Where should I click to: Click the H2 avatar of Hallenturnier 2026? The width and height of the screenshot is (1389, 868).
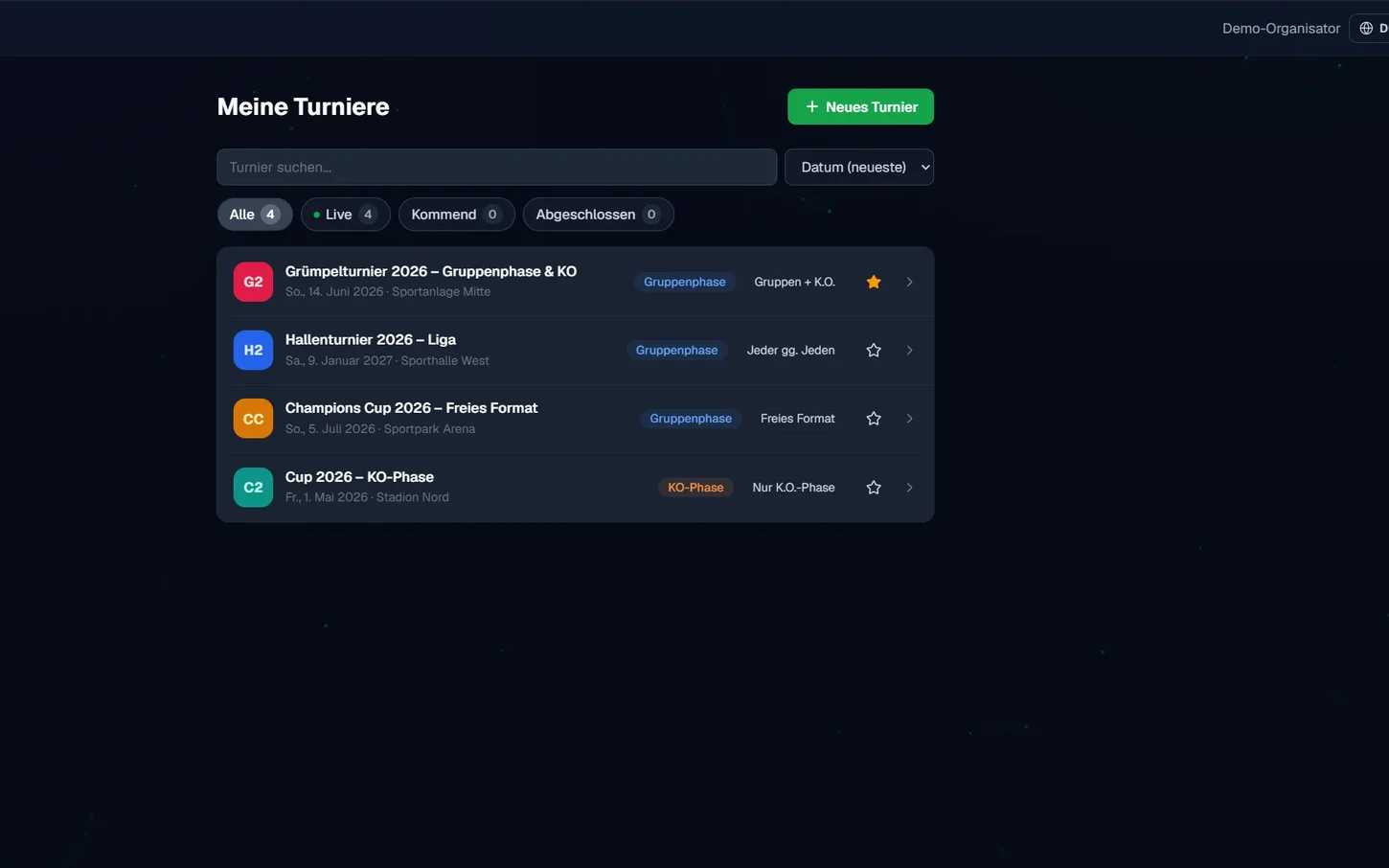tap(253, 350)
